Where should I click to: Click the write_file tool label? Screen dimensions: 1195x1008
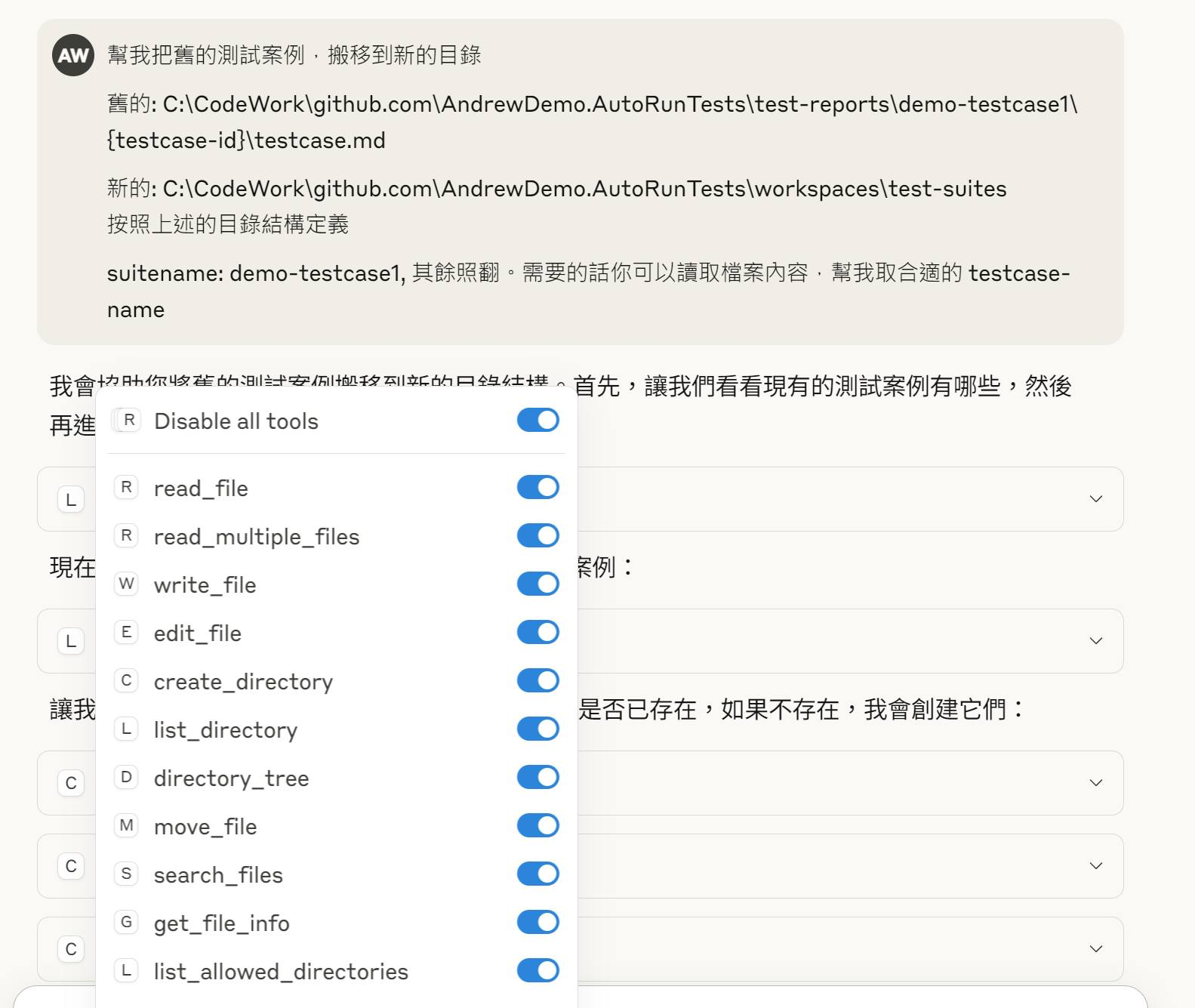click(205, 585)
